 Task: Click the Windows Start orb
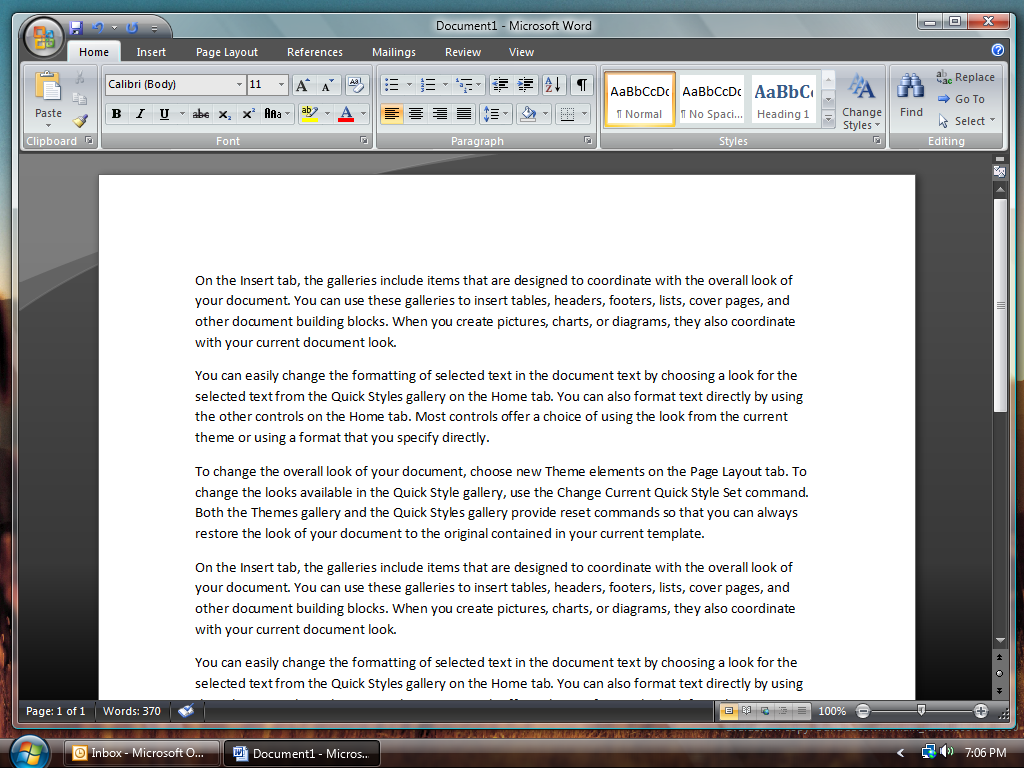(x=29, y=753)
